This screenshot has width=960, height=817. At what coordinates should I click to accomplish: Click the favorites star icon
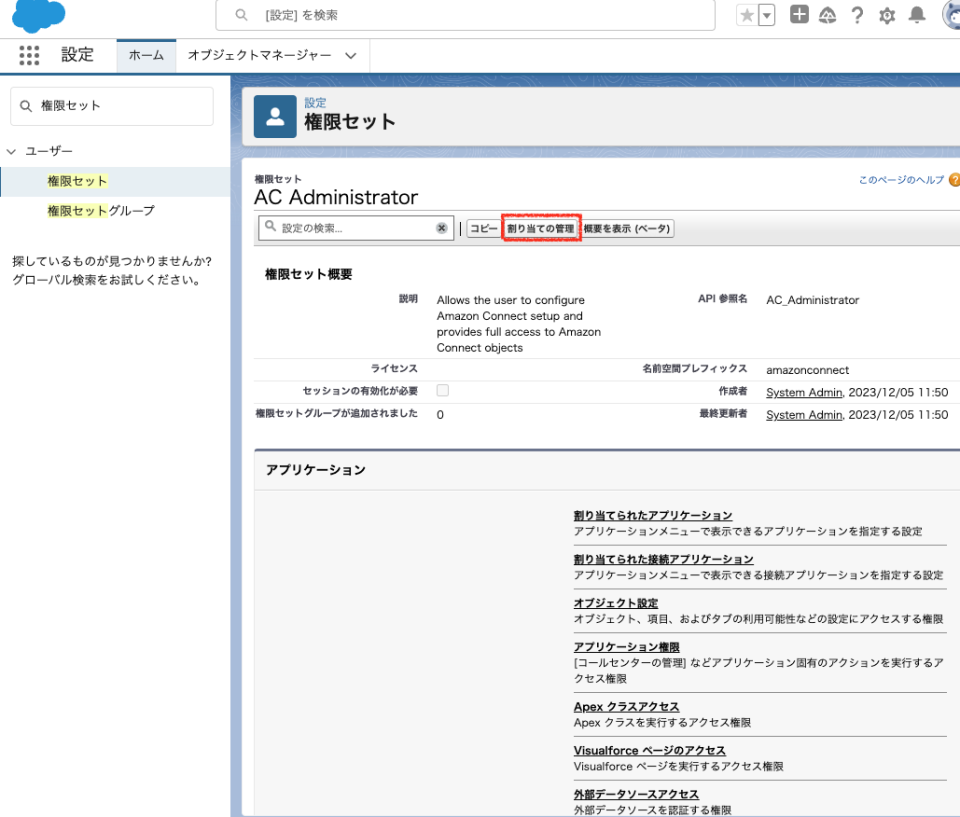(746, 15)
